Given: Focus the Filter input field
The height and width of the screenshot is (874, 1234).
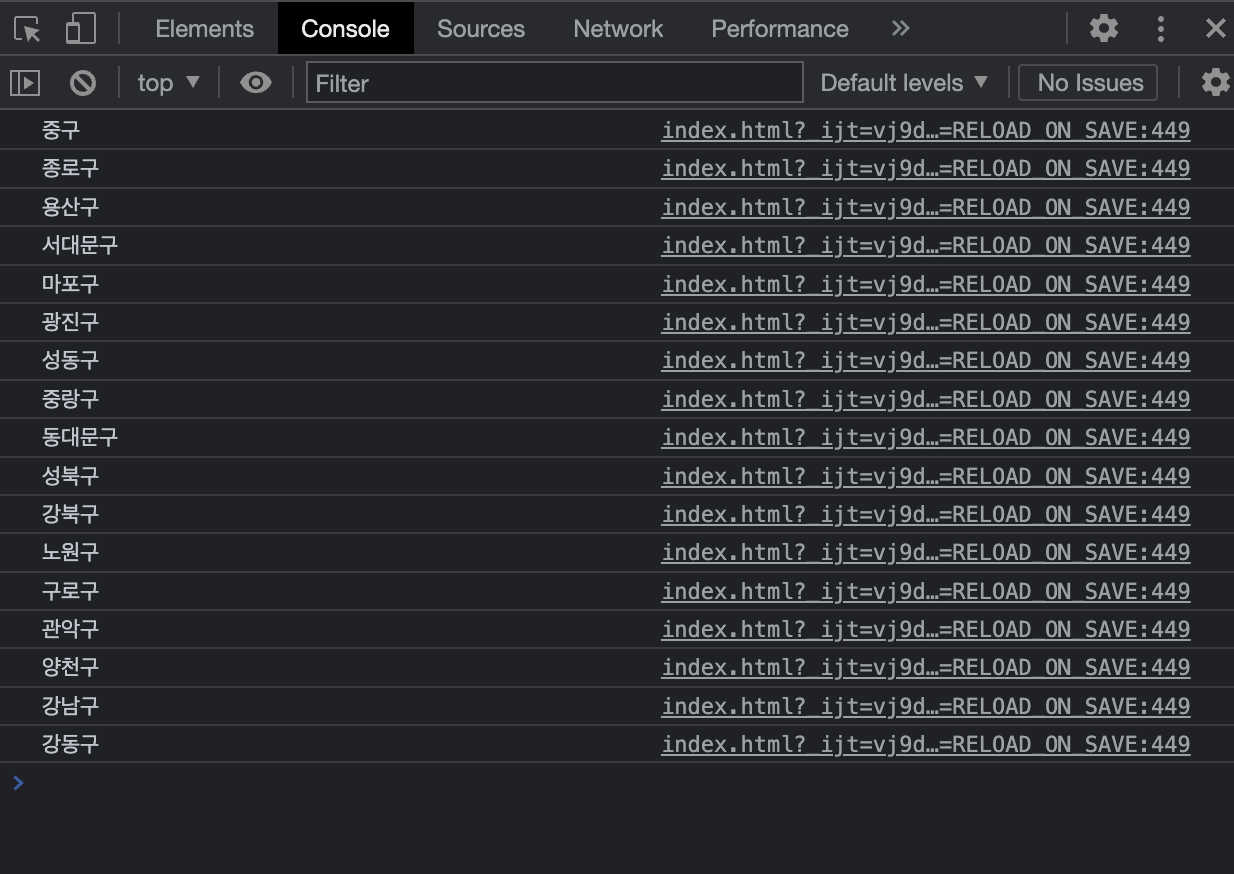Looking at the screenshot, I should coord(555,83).
